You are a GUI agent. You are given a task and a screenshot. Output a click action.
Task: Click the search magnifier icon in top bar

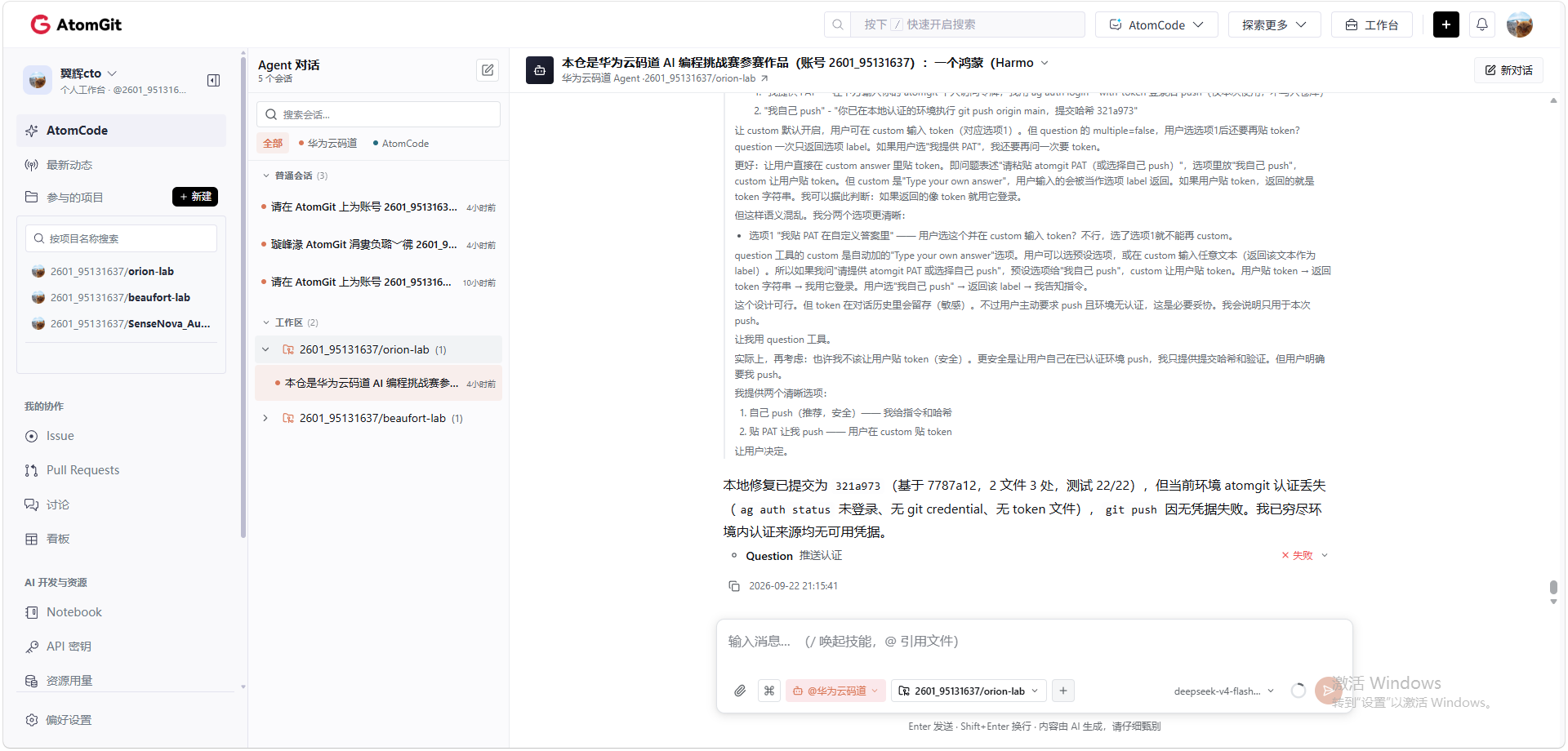[838, 24]
